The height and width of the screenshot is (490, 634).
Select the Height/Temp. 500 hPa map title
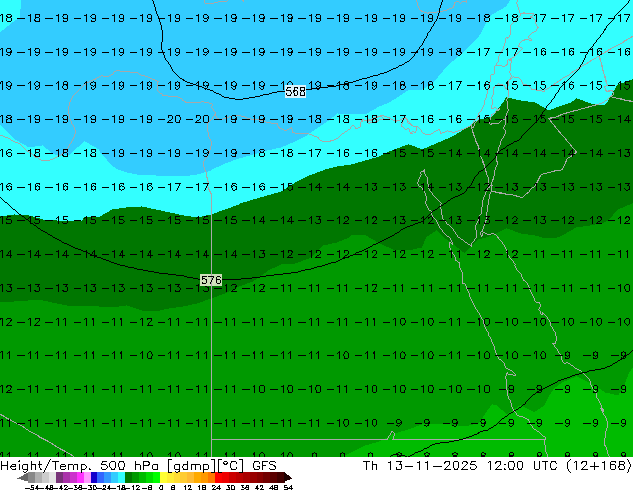pos(79,466)
